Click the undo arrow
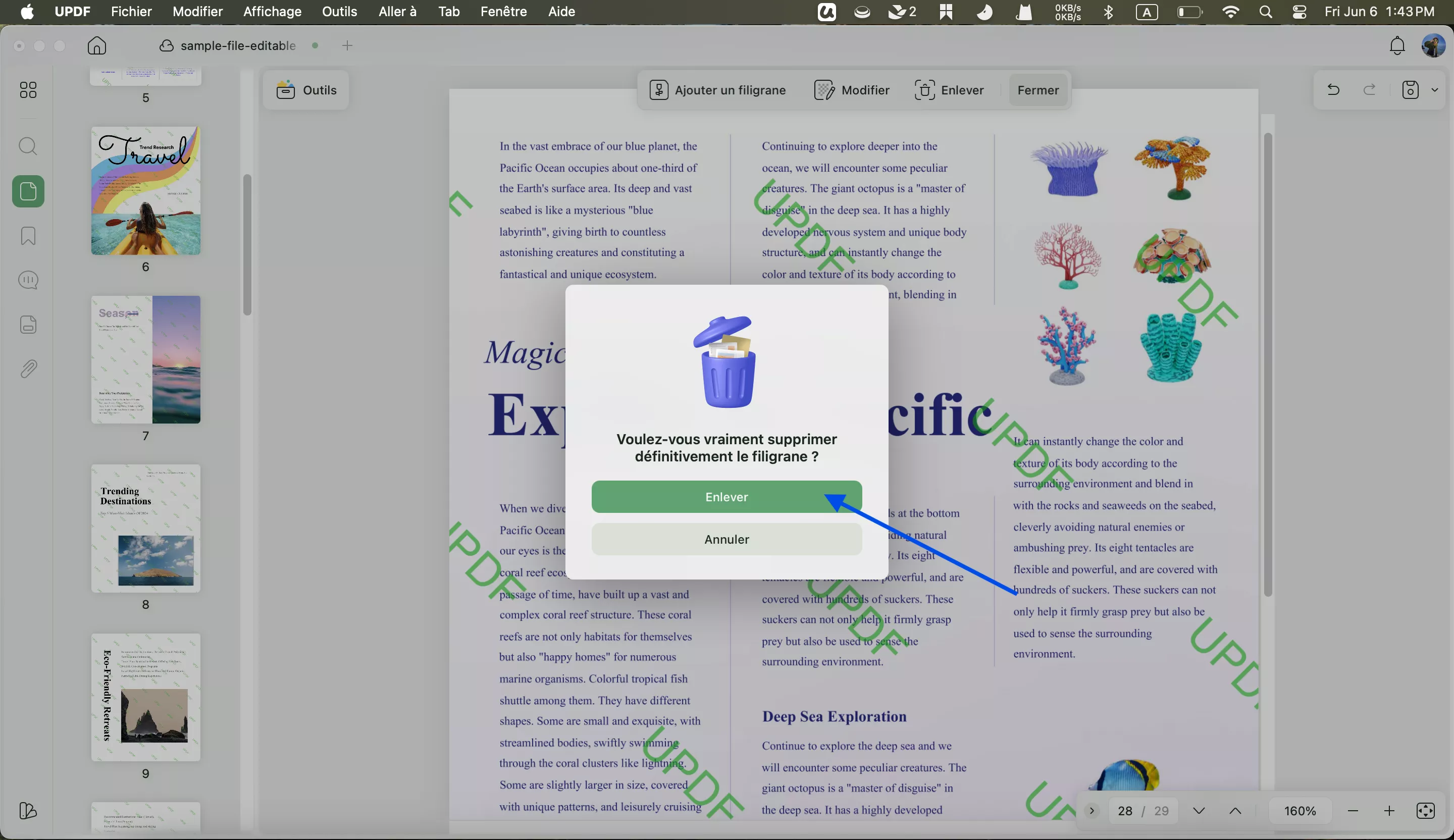The height and width of the screenshot is (840, 1454). click(x=1333, y=90)
